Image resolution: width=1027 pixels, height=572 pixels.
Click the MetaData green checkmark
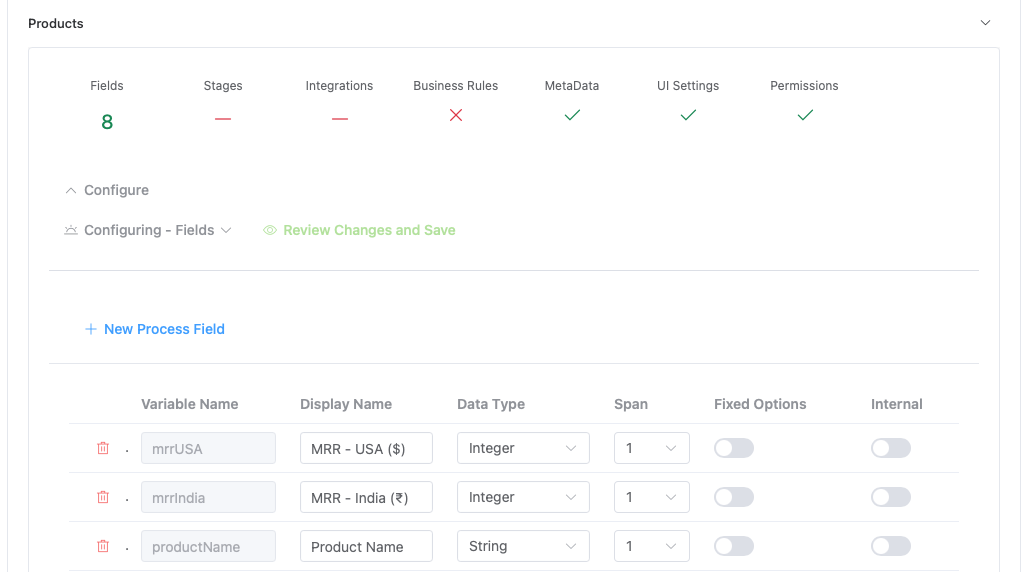pyautogui.click(x=572, y=115)
